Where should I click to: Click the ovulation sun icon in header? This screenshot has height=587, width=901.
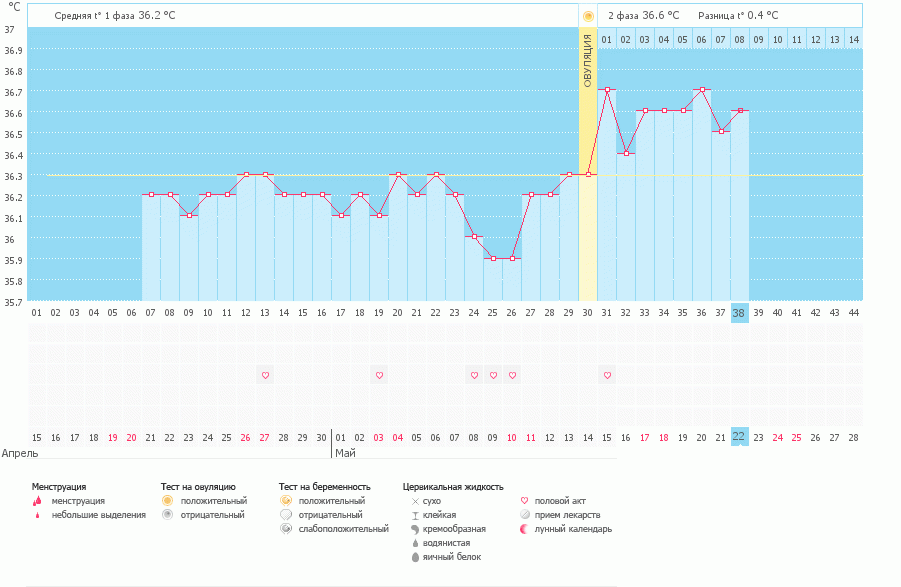coord(588,16)
